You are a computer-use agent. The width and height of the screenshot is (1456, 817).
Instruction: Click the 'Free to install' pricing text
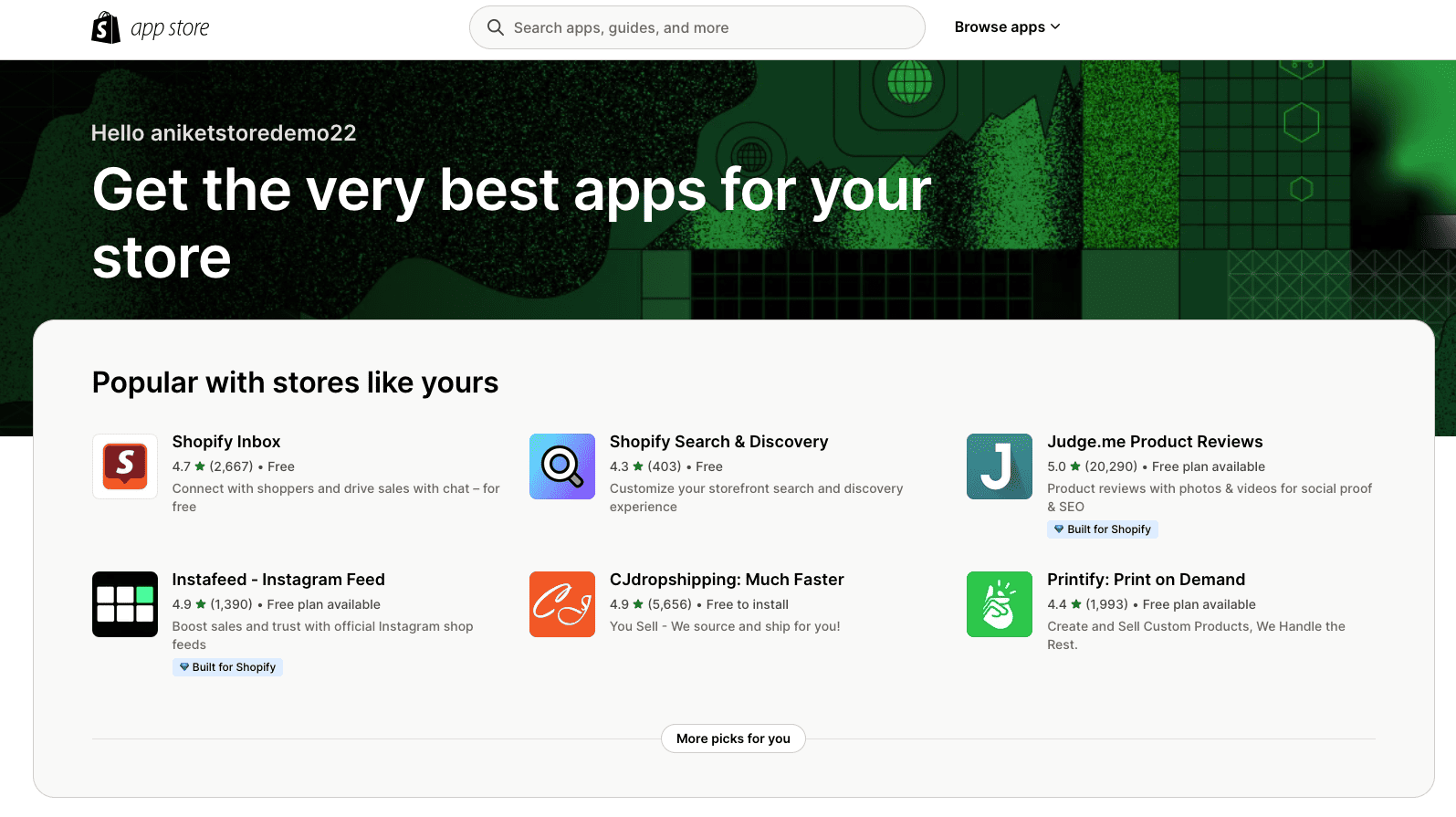pos(748,604)
